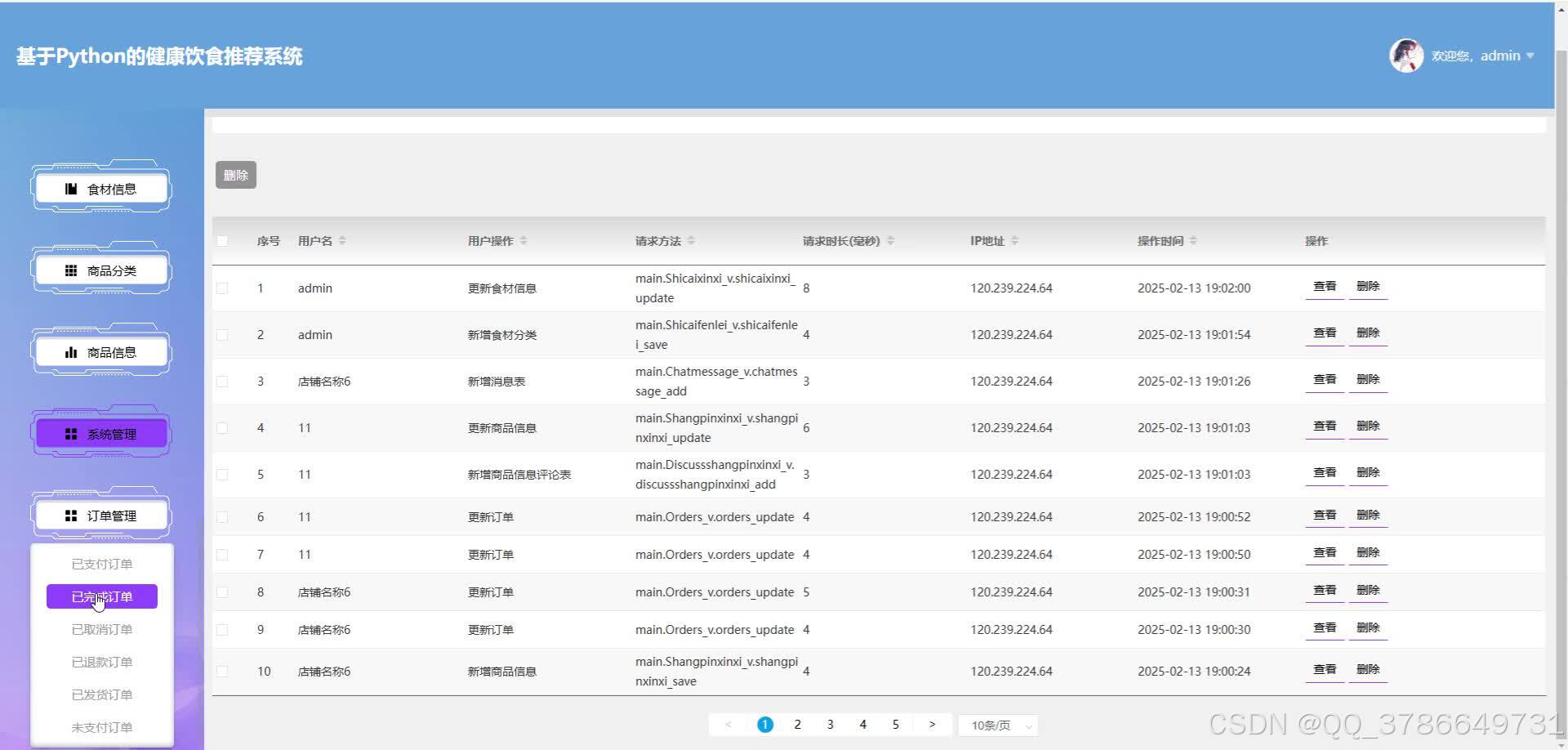Check the checkbox for row 4

click(x=222, y=428)
